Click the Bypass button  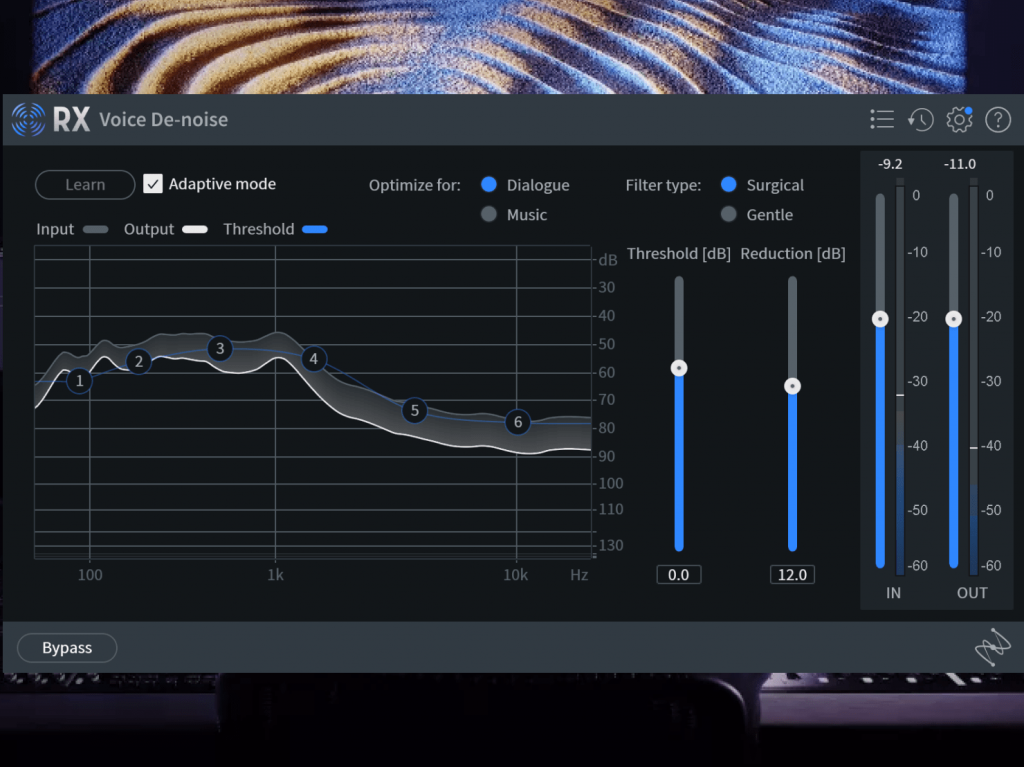pyautogui.click(x=67, y=647)
